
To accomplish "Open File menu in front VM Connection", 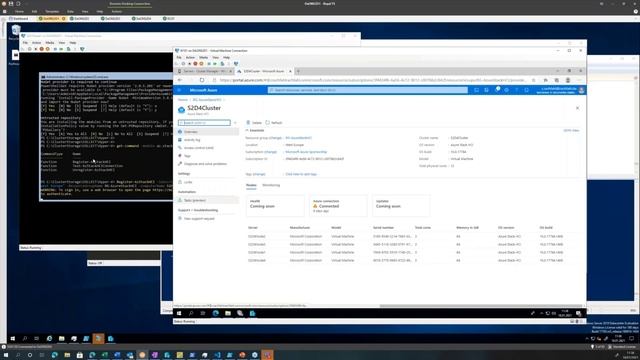I will [179, 58].
